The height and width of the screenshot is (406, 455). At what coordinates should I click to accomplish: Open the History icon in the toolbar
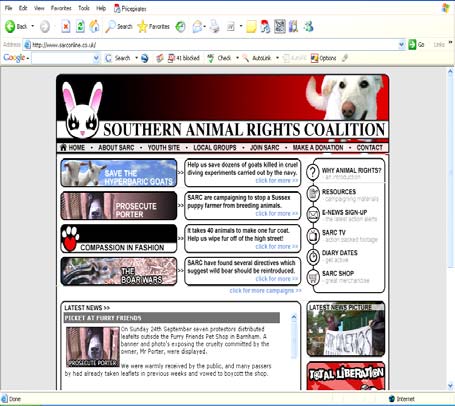coord(180,27)
